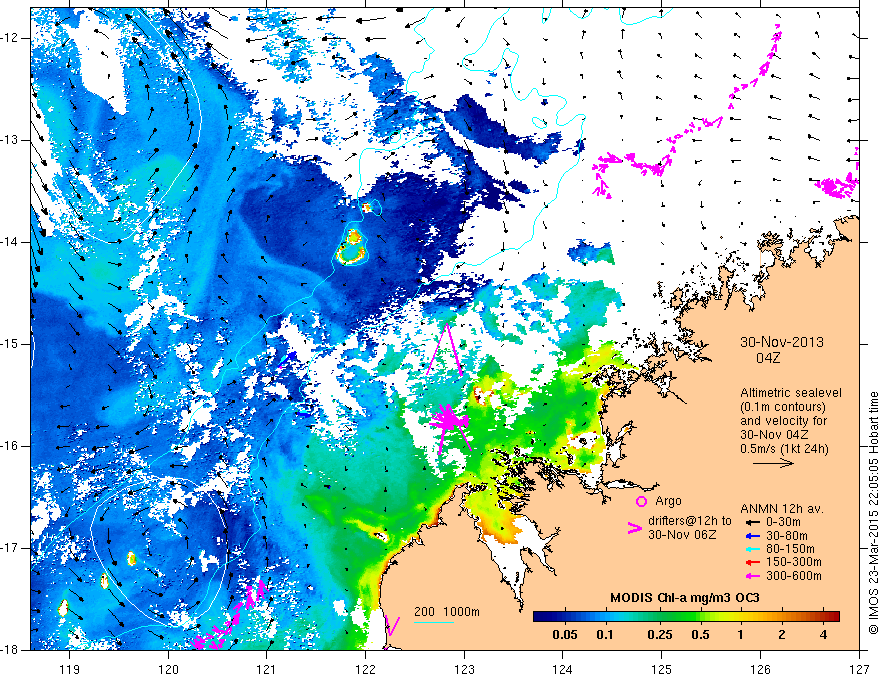Click the '200 1000m' isobath label

447,611
